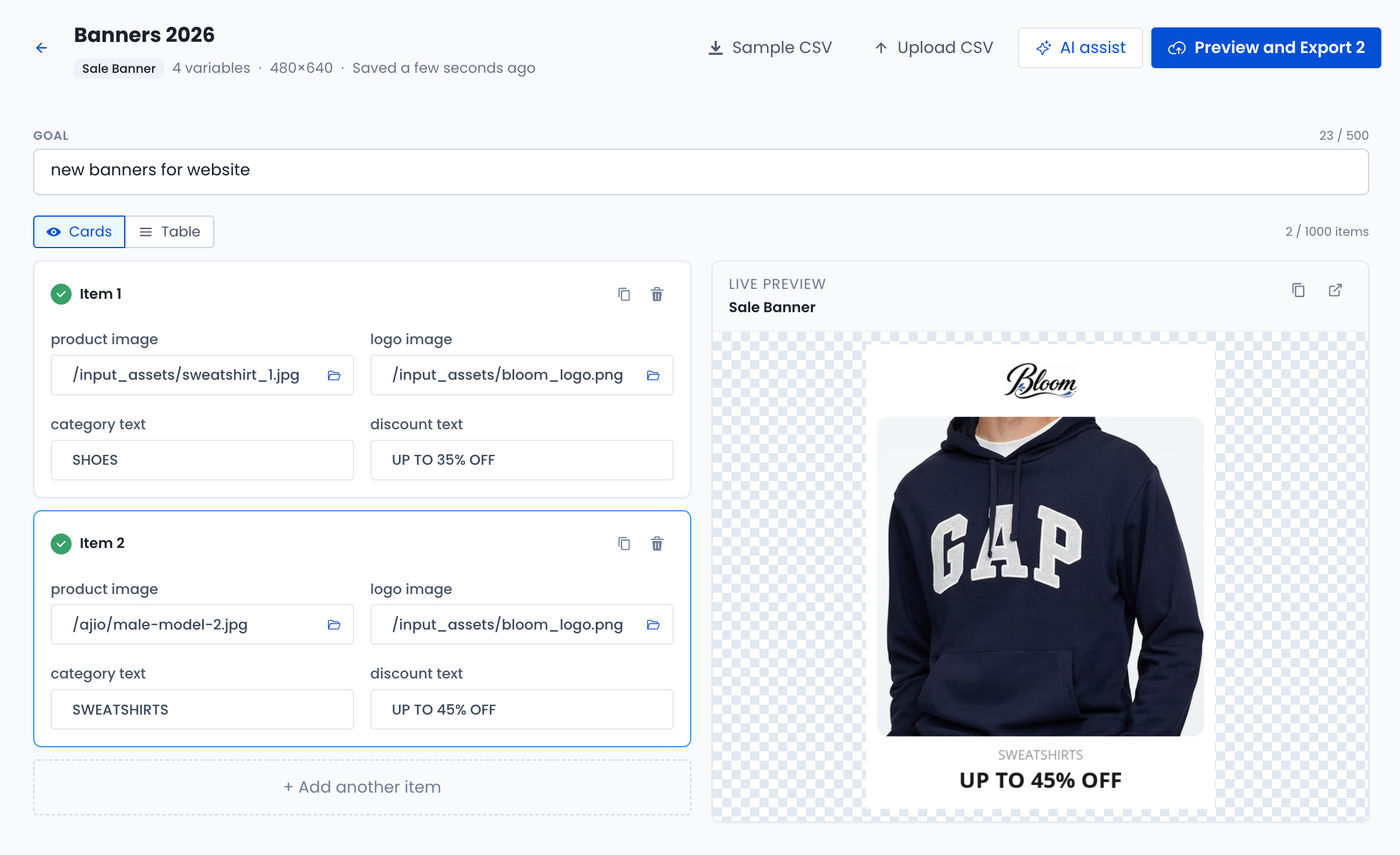The image size is (1400, 855).
Task: Click the back arrow next to Banners 2026
Action: coord(41,48)
